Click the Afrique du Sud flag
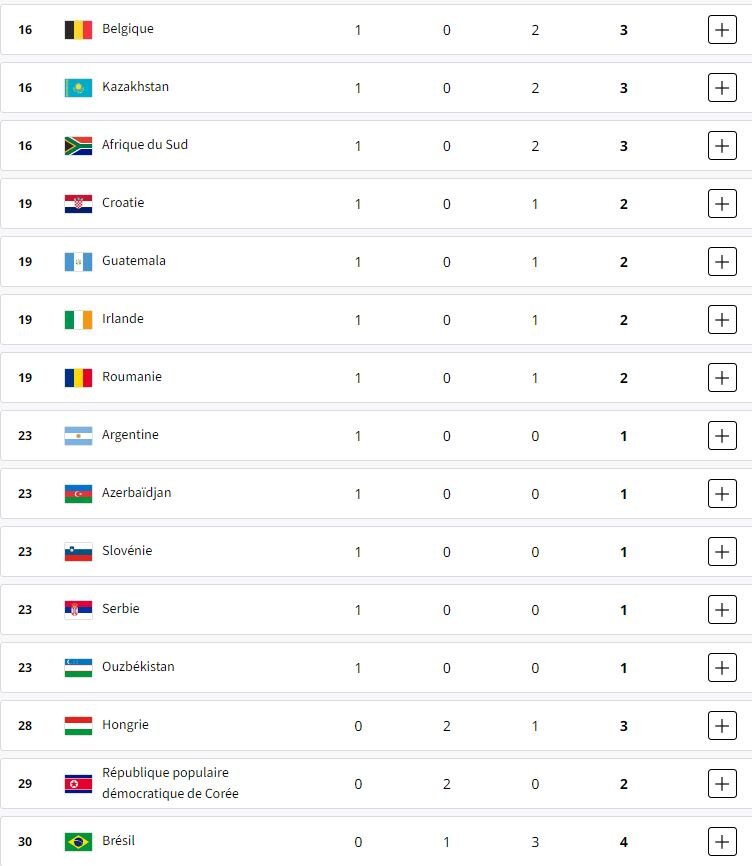Image resolution: width=752 pixels, height=866 pixels. click(x=78, y=146)
